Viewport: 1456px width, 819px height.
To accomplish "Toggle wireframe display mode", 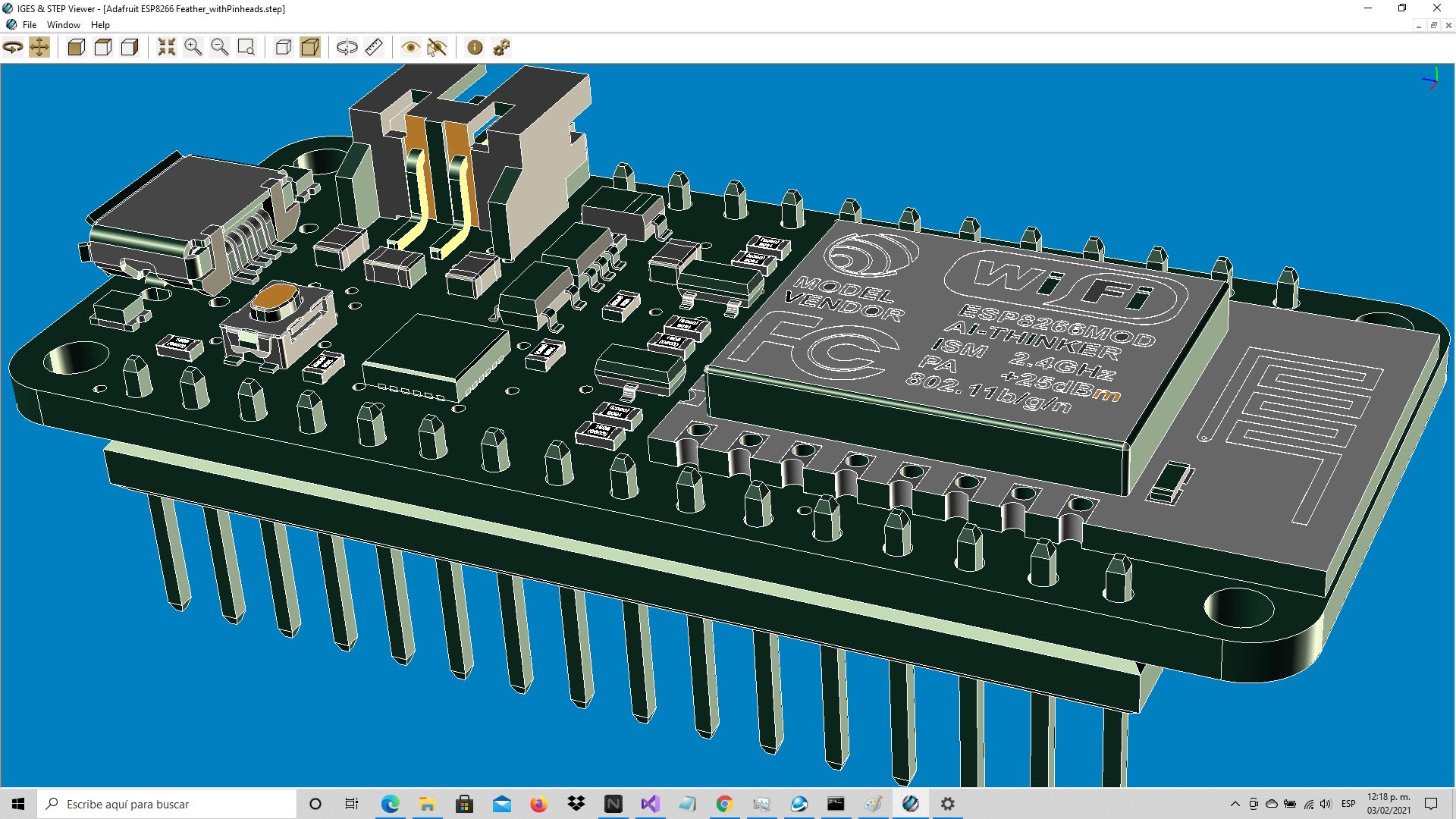I will [283, 48].
